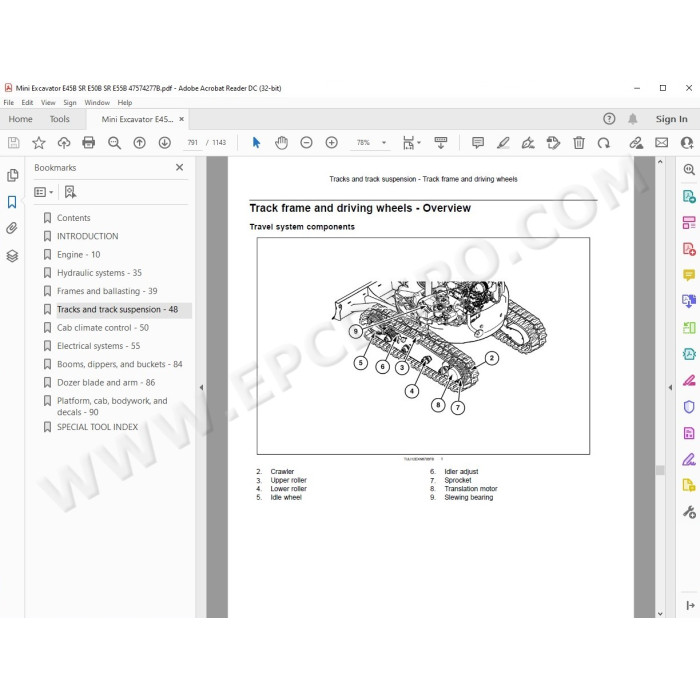Open the Attachments paperclip panel

coord(12,229)
